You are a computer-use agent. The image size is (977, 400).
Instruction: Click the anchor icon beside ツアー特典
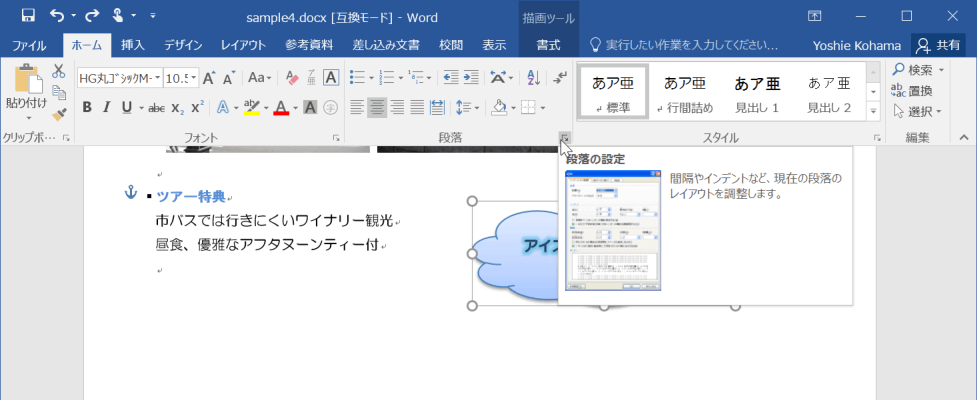131,193
